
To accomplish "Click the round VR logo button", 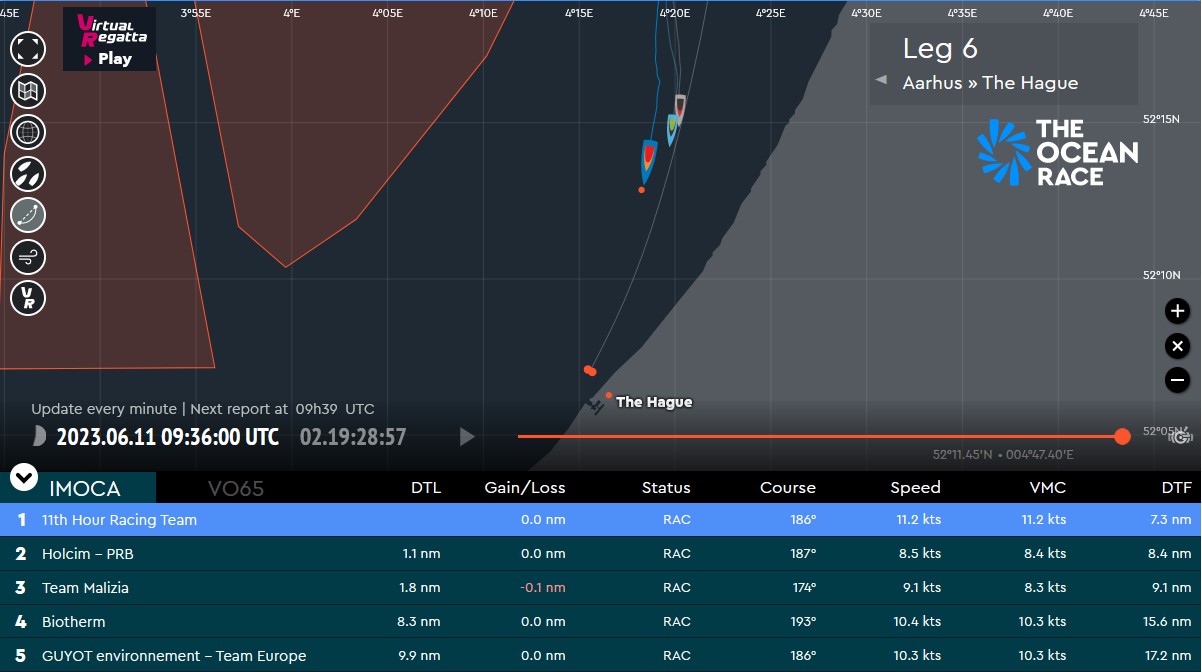I will click(28, 298).
